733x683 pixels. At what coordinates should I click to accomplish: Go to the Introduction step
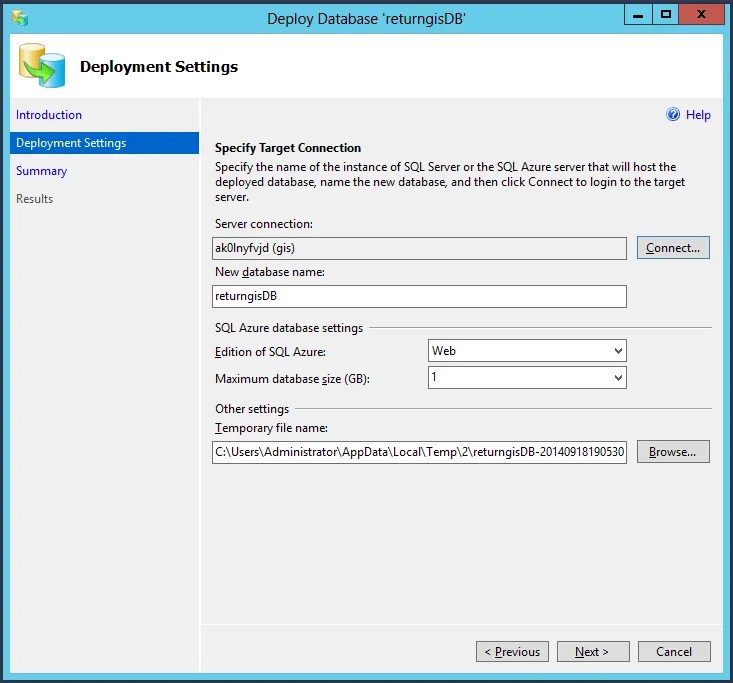coord(49,115)
